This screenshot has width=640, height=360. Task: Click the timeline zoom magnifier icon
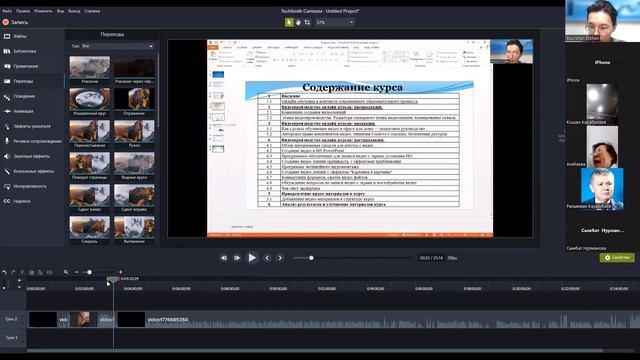pos(66,272)
